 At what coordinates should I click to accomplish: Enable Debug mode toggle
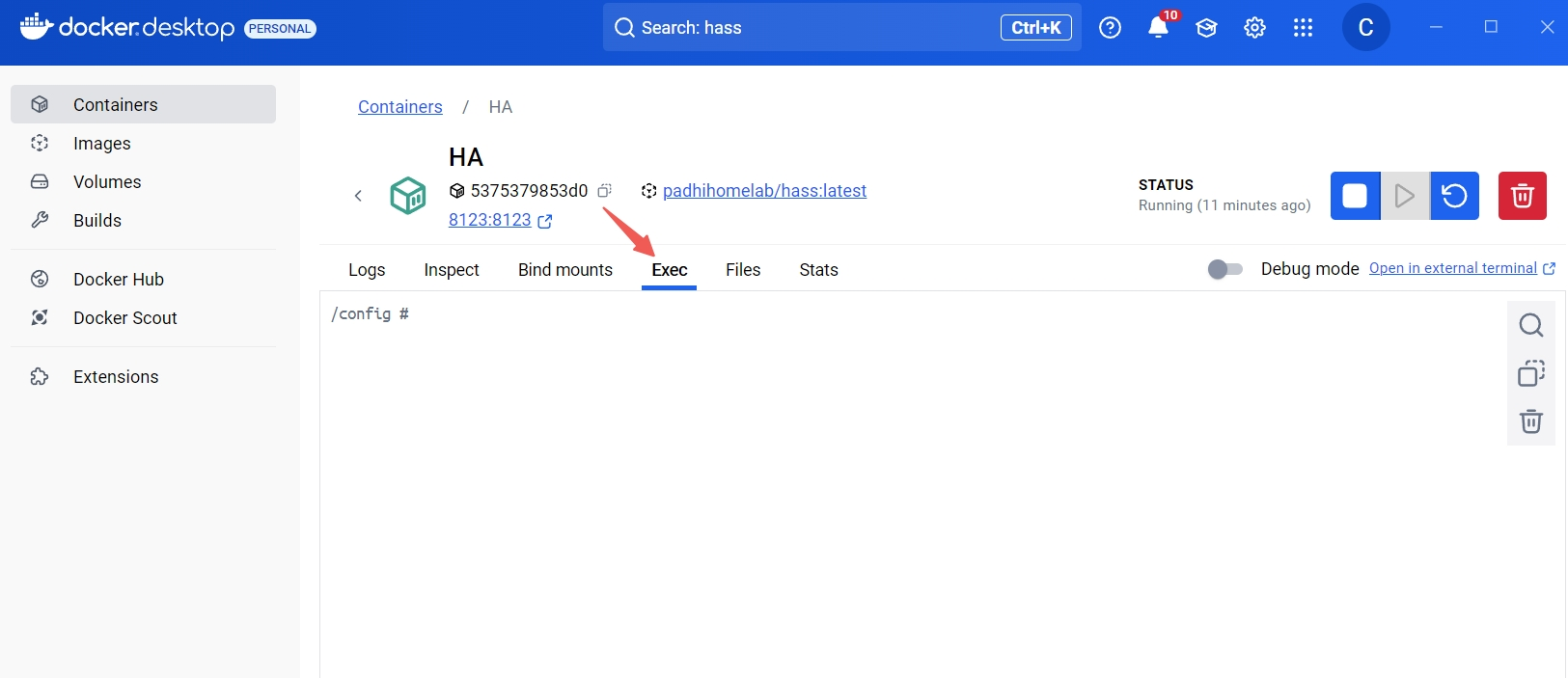(x=1224, y=269)
